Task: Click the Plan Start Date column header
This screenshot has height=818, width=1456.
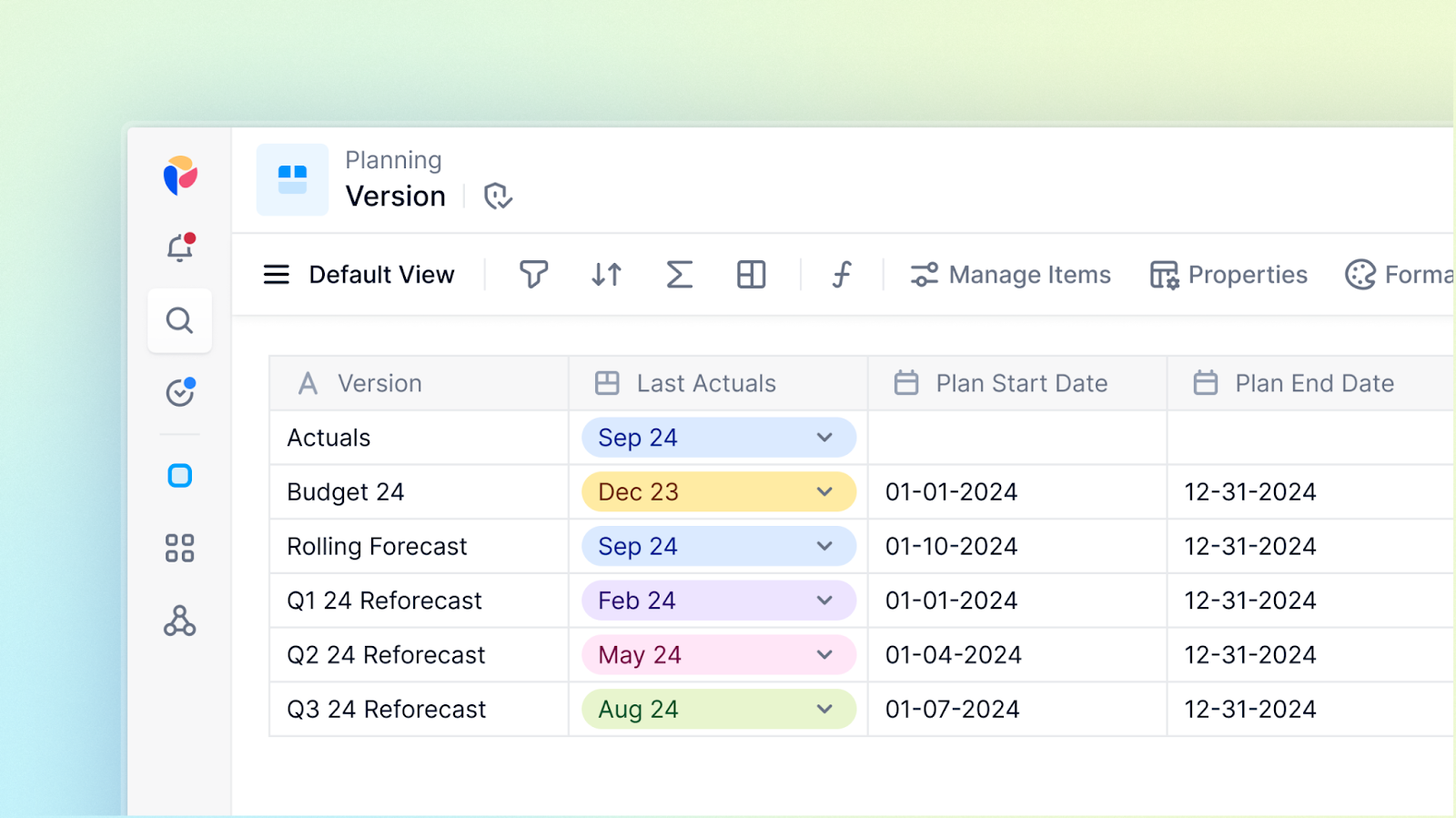Action: click(x=1017, y=383)
